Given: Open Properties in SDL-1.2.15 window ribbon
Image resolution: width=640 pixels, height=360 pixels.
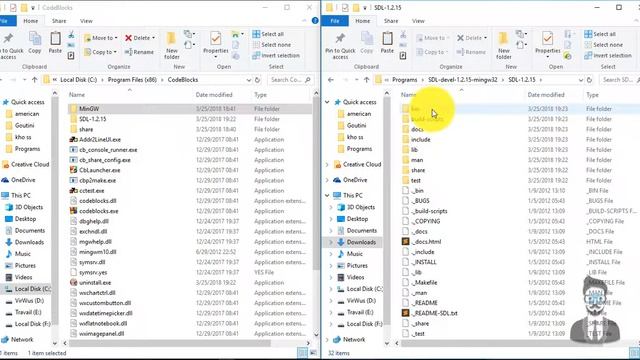Looking at the screenshot, I should 547,44.
